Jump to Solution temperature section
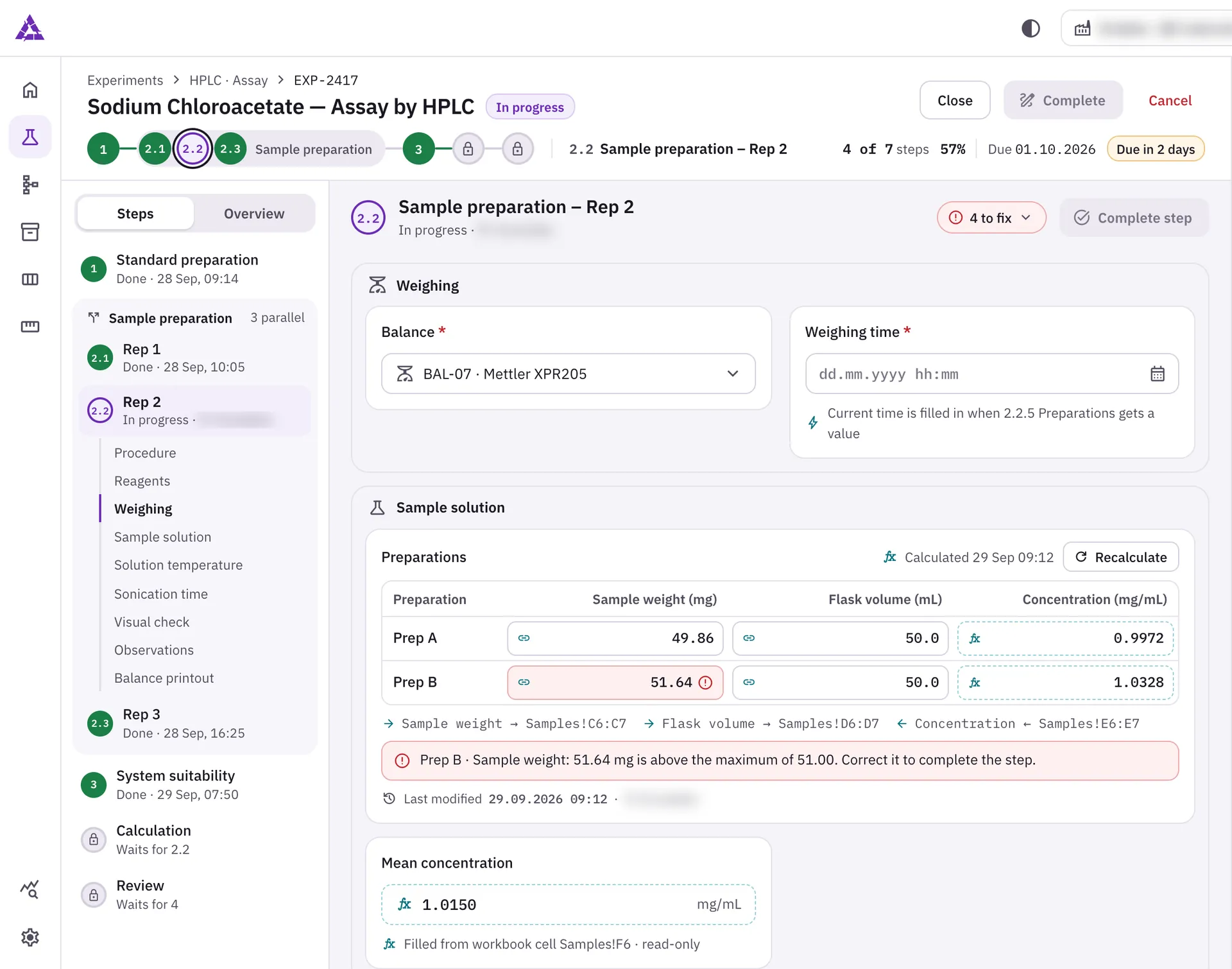Screen dimensions: 1232x969 (178, 565)
